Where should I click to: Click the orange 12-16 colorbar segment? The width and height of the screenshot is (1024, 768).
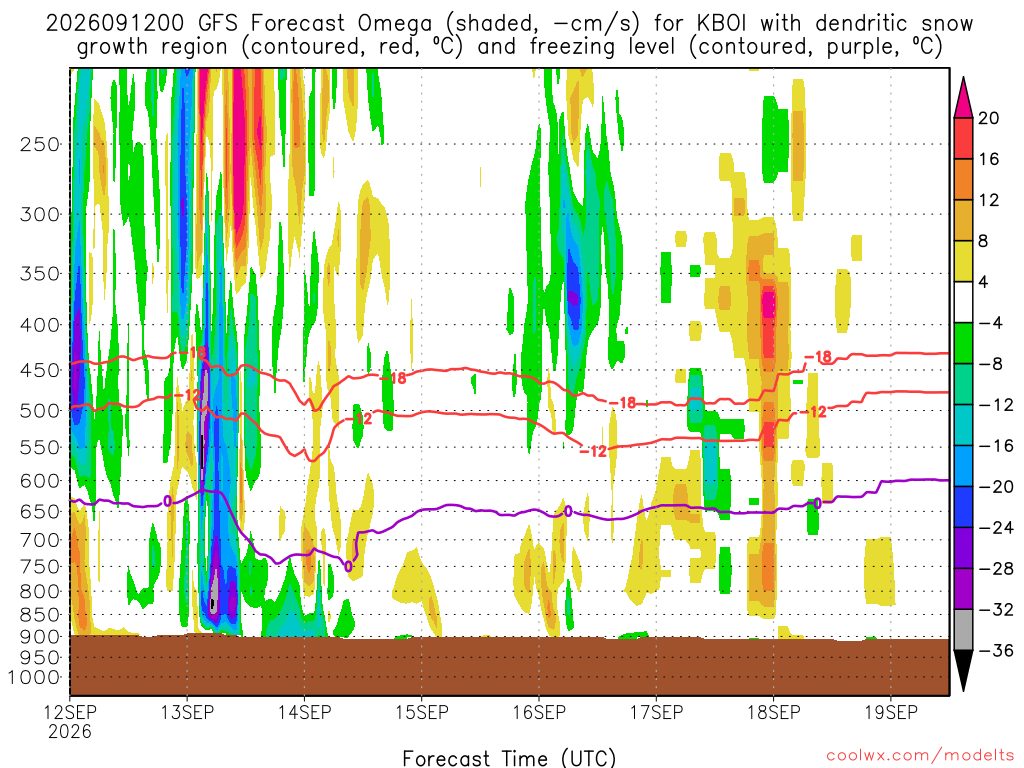[x=963, y=180]
